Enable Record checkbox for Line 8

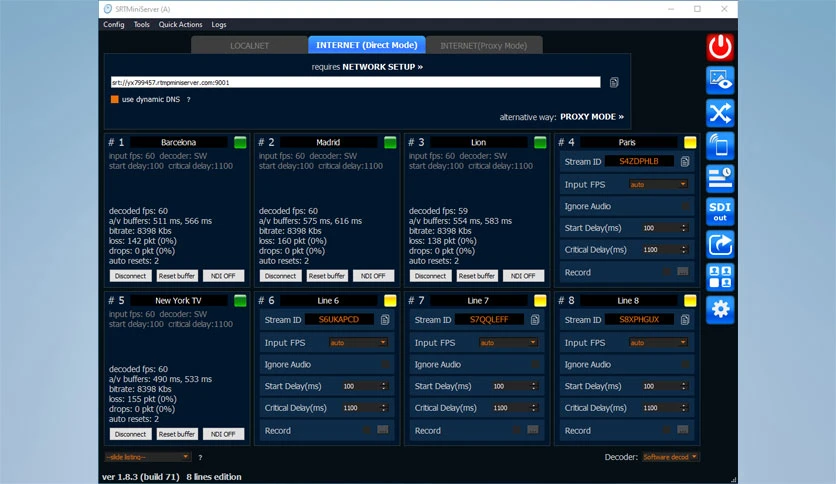click(x=666, y=430)
